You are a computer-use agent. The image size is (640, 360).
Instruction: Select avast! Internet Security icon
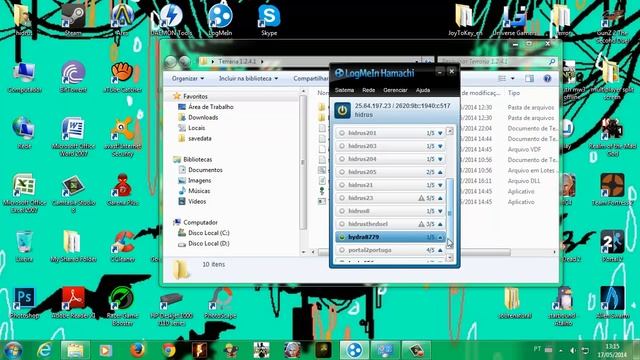[x=122, y=137]
